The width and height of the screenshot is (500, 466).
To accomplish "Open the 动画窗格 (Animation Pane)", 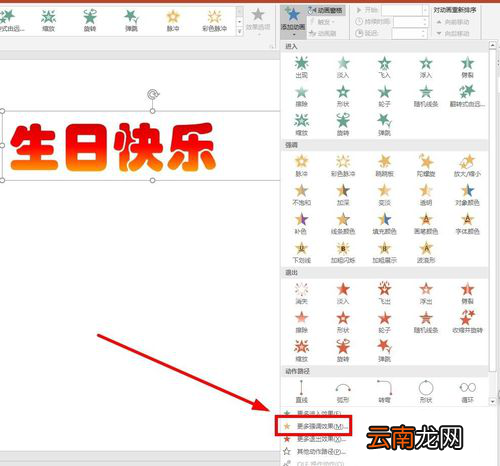I will (326, 10).
